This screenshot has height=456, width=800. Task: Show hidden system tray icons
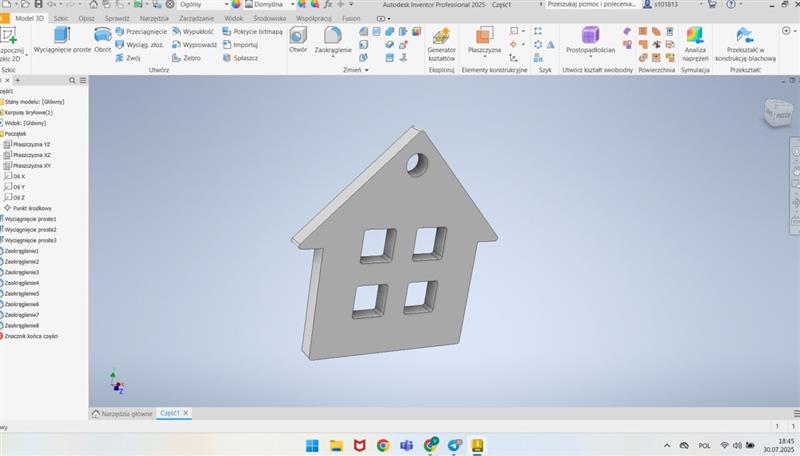point(667,445)
